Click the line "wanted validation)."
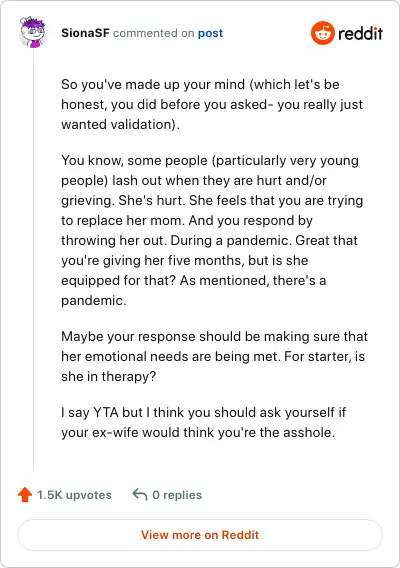 (120, 125)
